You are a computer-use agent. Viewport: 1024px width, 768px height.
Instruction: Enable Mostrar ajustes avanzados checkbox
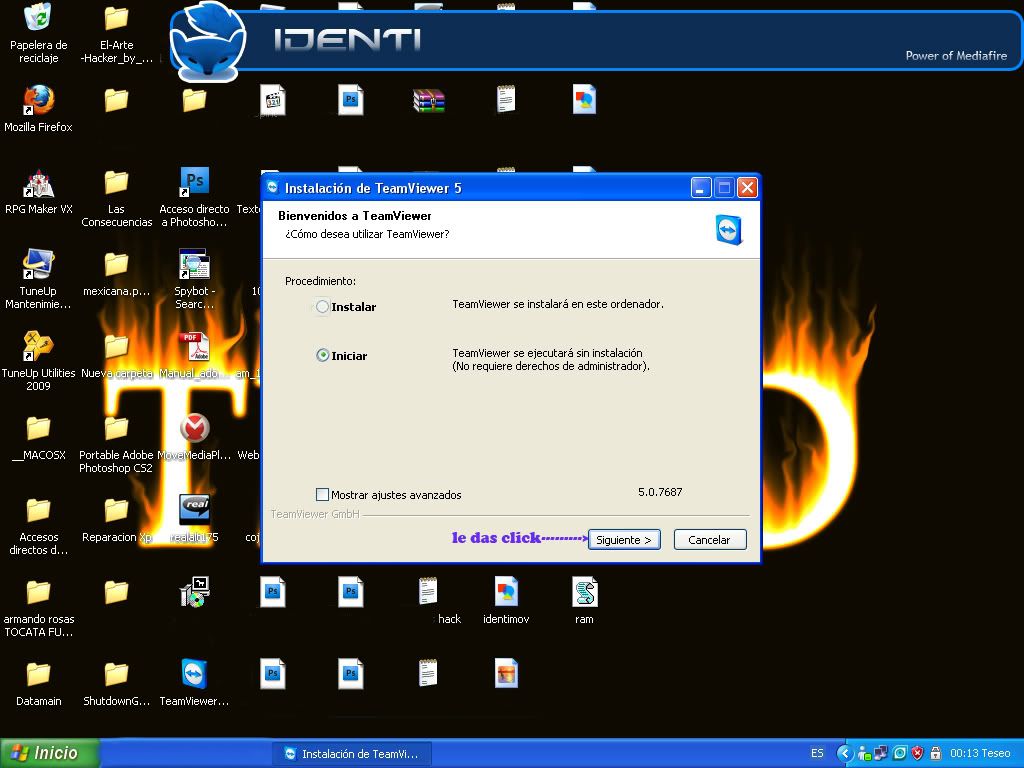322,494
